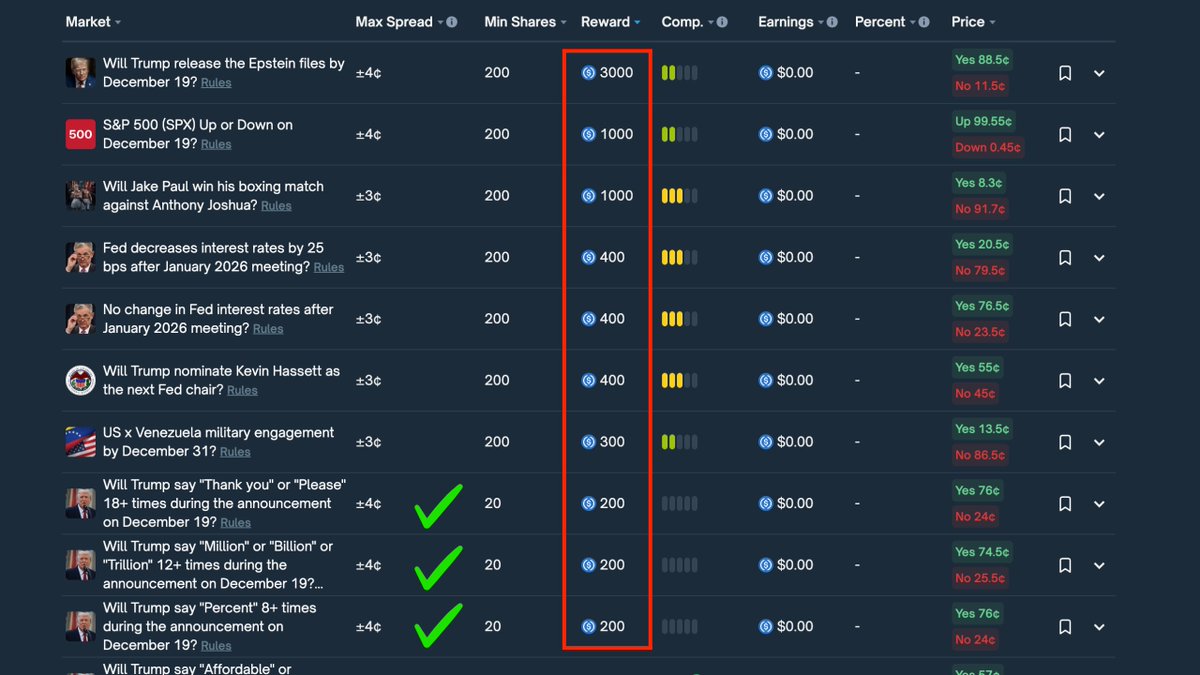Image resolution: width=1200 pixels, height=675 pixels.
Task: Click the checkmark beside the Million or Billion market
Action: (438, 564)
